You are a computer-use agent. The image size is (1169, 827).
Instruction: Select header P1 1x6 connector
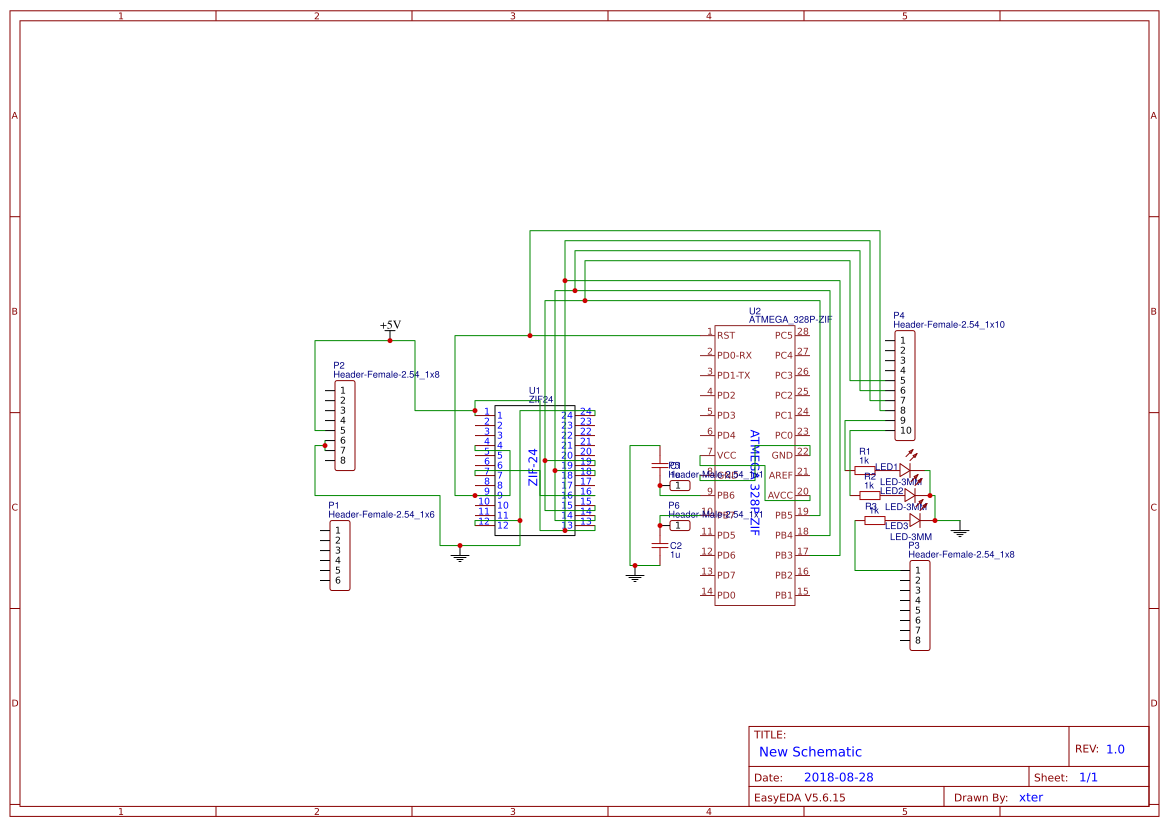tap(340, 556)
